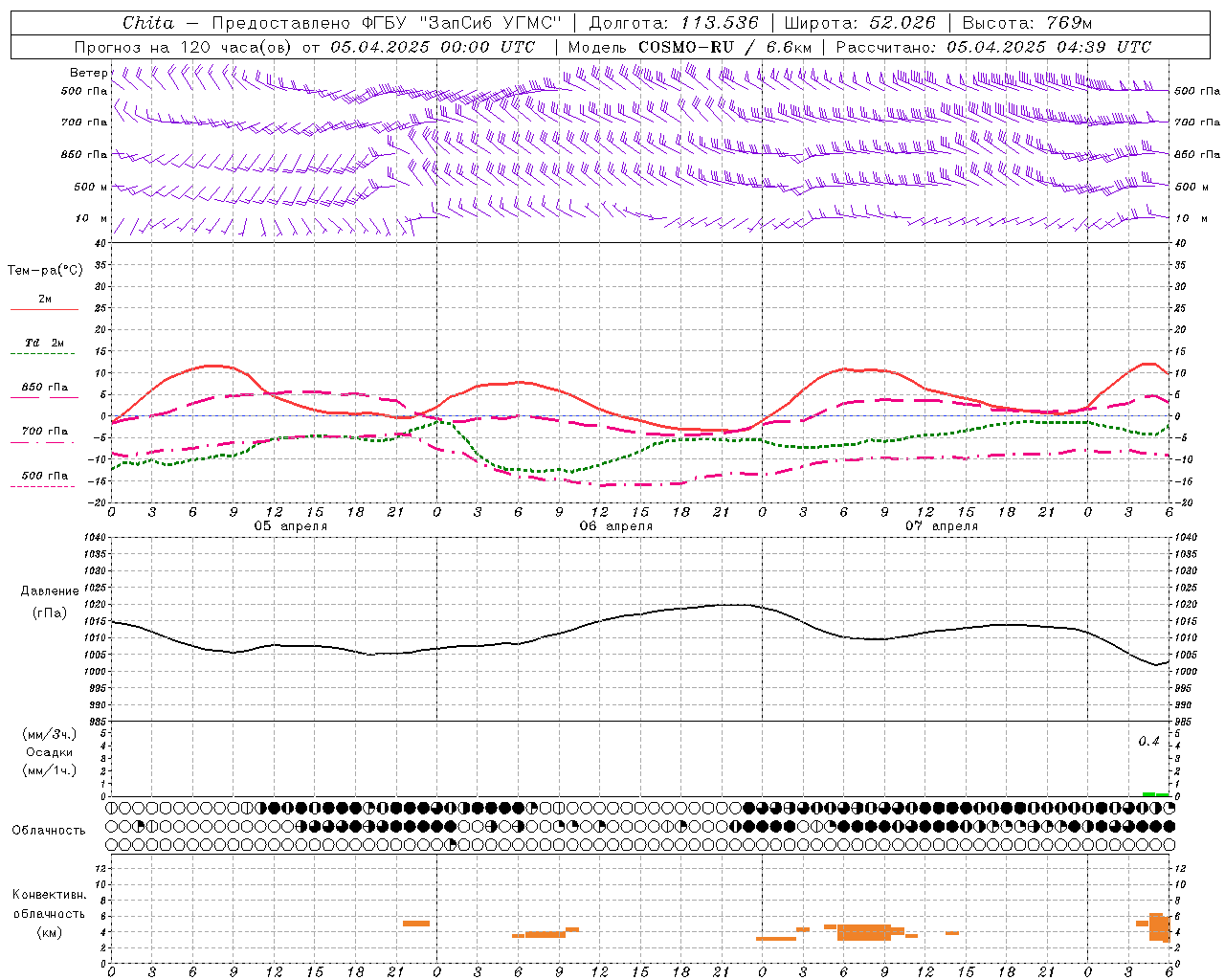
Task: Click the "Давление" pressure panel label
Action: pyautogui.click(x=50, y=591)
